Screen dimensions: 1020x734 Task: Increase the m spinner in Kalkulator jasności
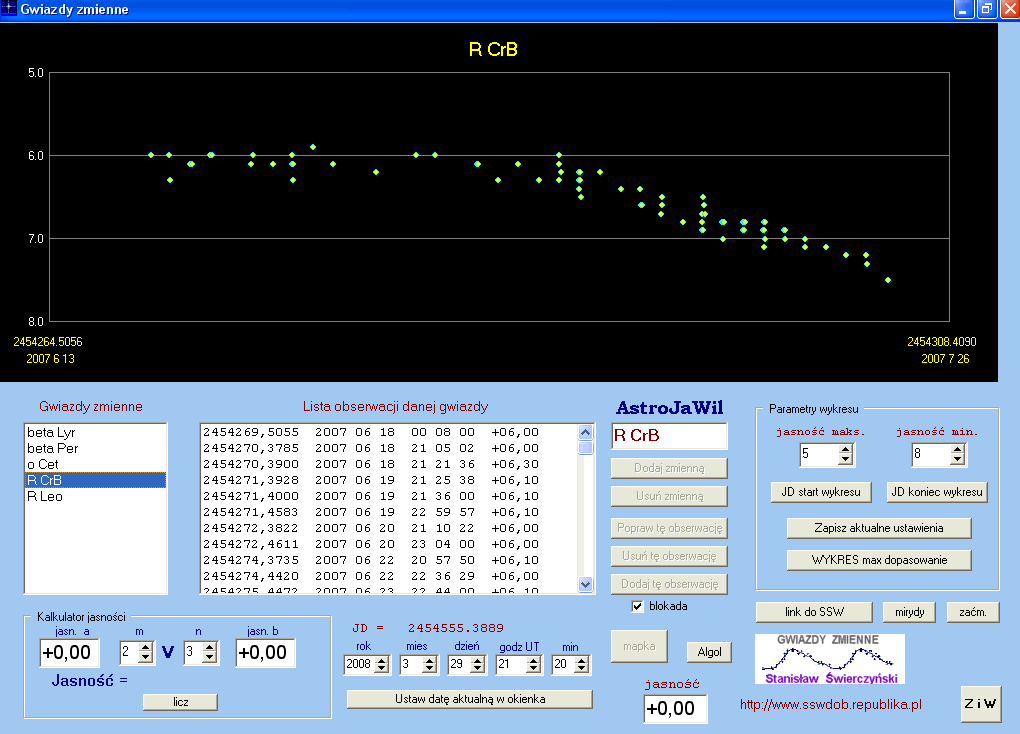pyautogui.click(x=146, y=647)
